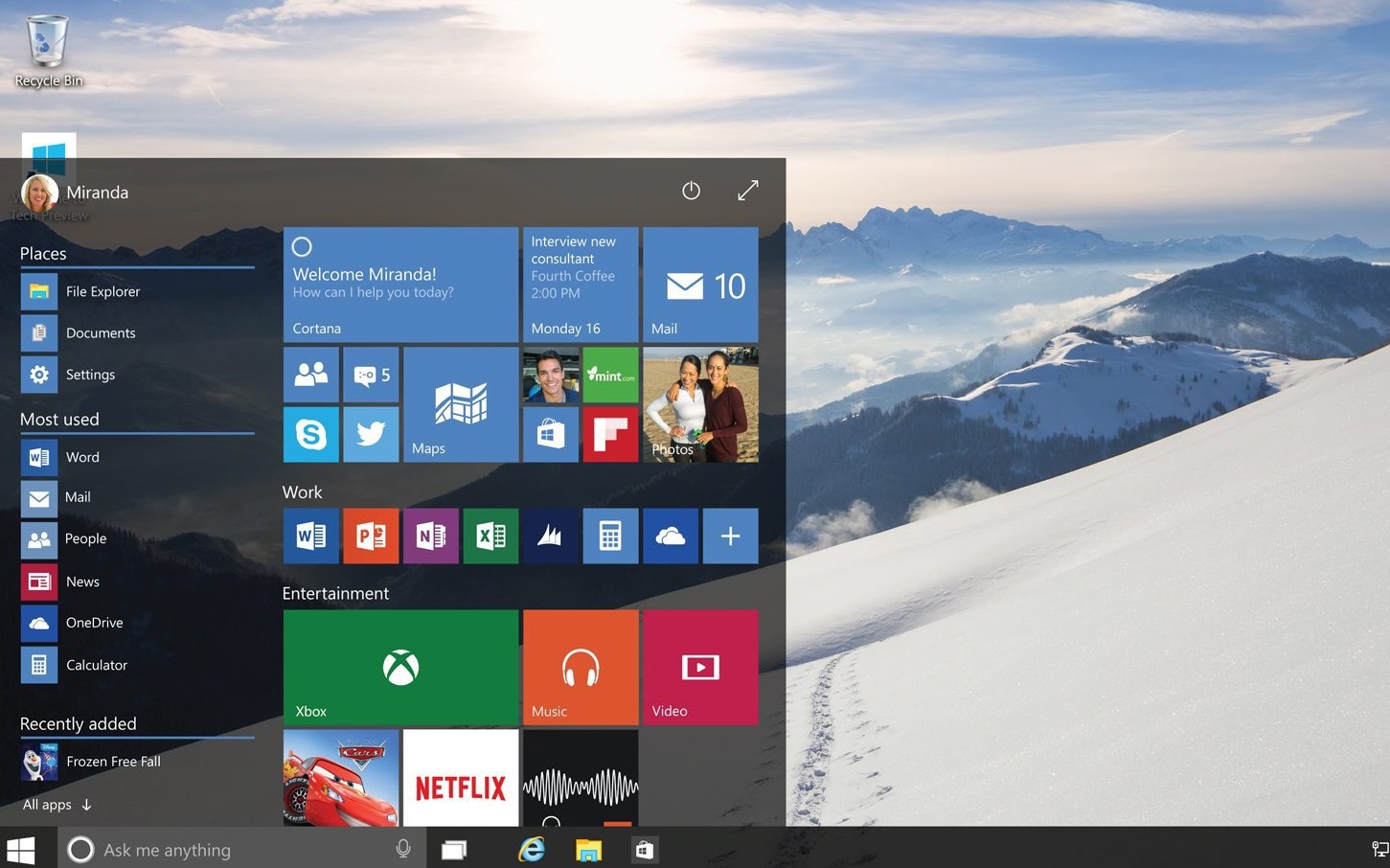
Task: Open Miranda's user account picture
Action: pos(39,193)
